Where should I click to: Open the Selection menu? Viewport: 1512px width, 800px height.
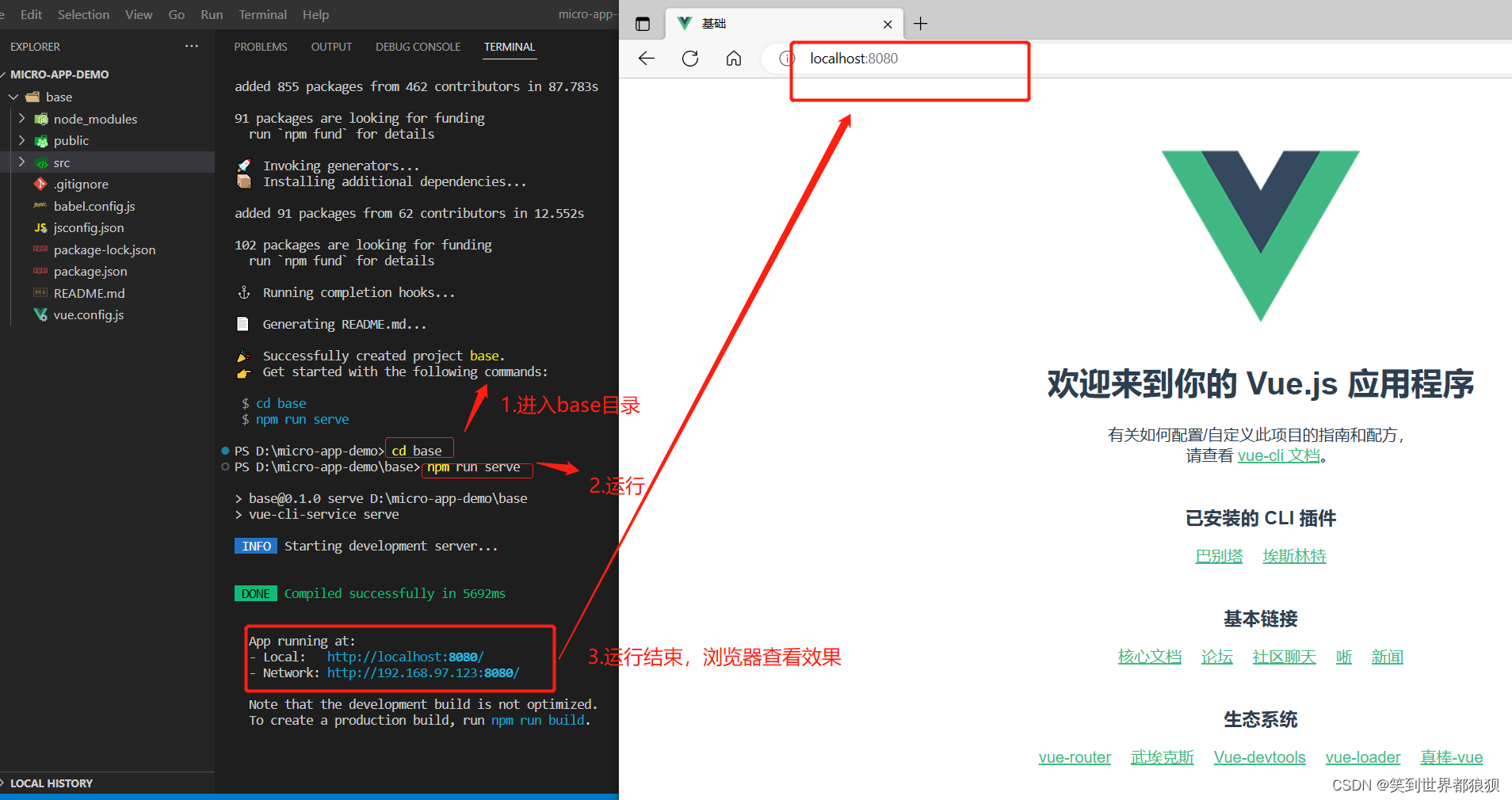coord(83,14)
